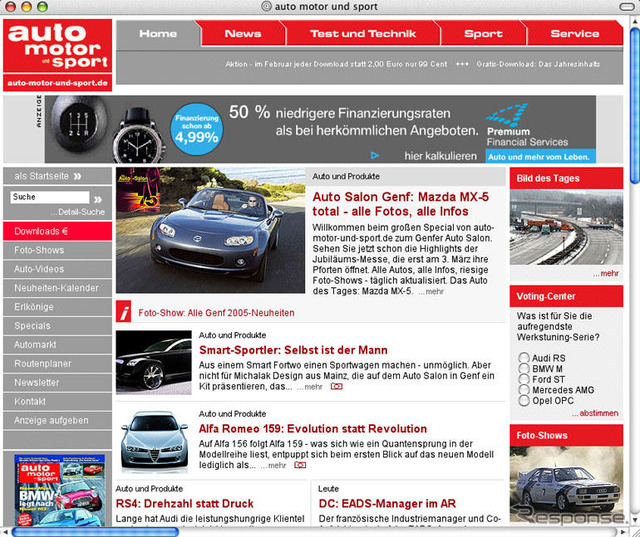Open Kontakt in the sidebar
The width and height of the screenshot is (640, 537).
tap(58, 402)
